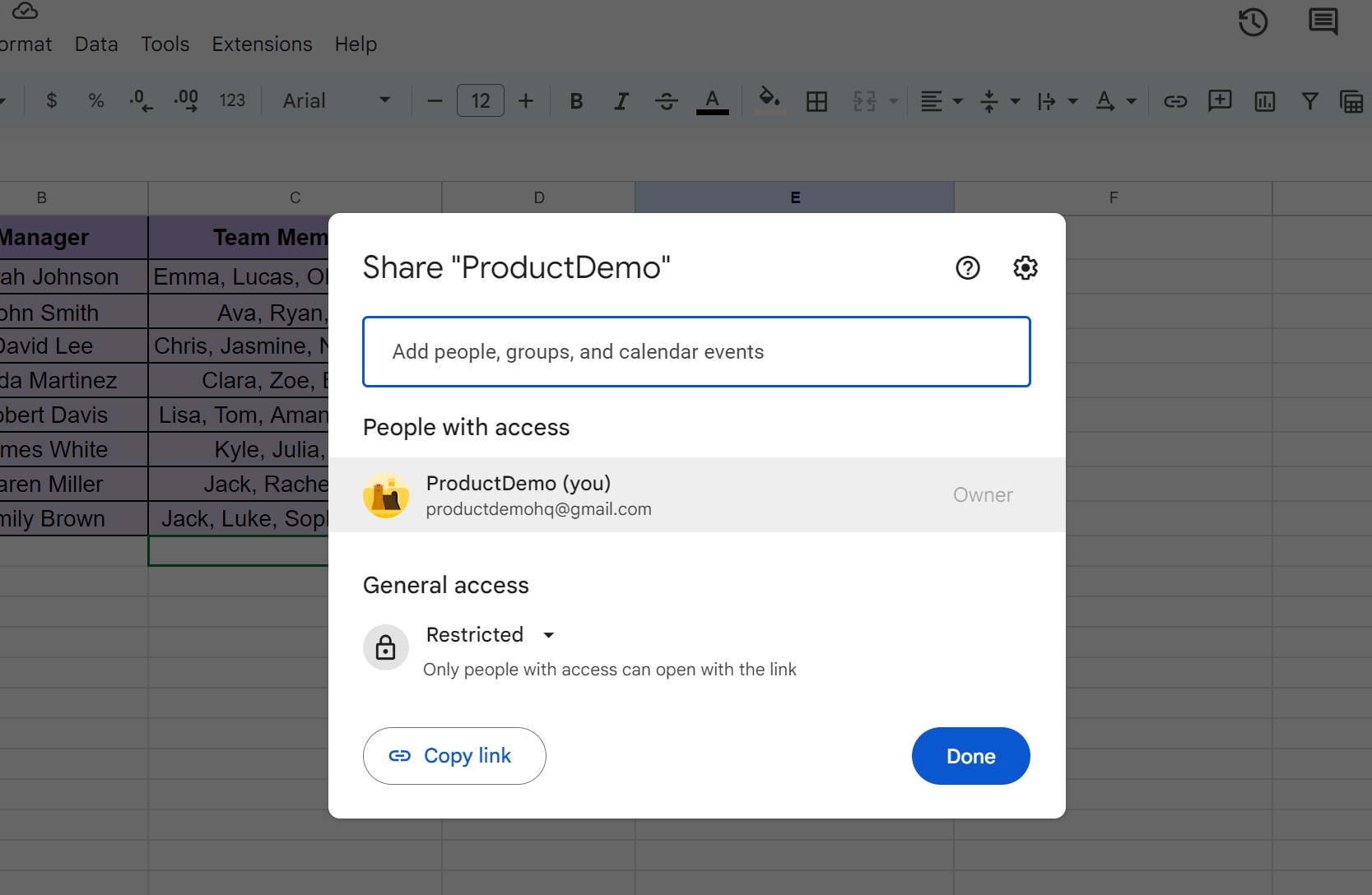Click the cell containing 'Jack, Luke, Sop'
The image size is (1372, 895).
pos(239,518)
